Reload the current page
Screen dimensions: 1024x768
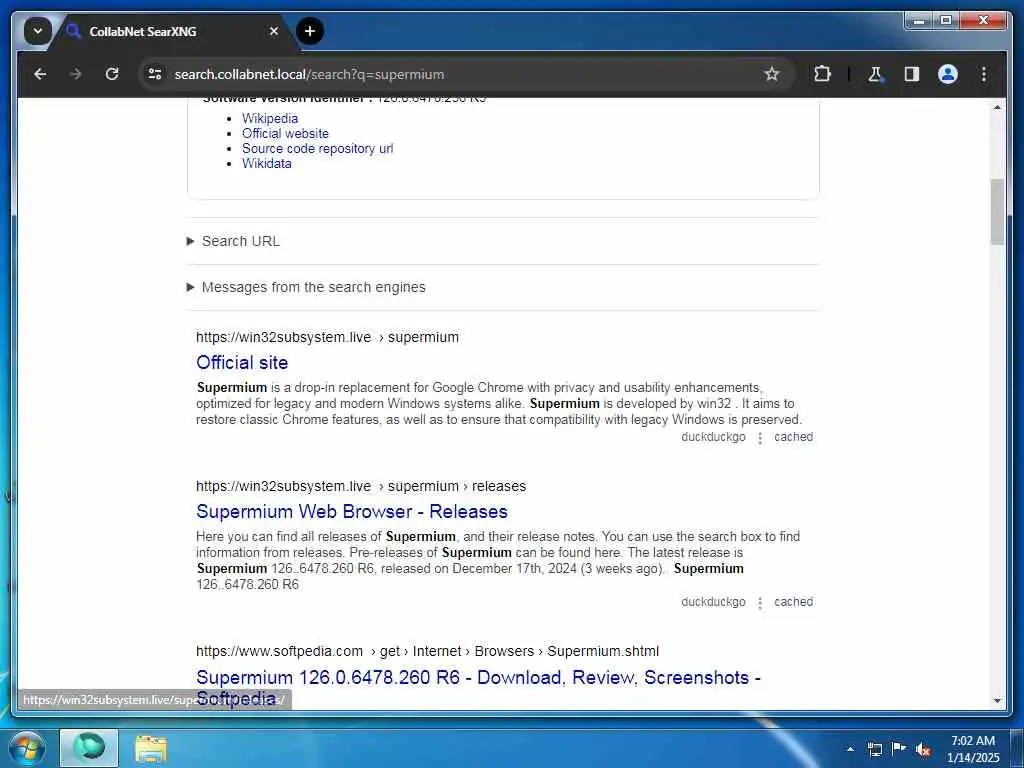pyautogui.click(x=112, y=74)
